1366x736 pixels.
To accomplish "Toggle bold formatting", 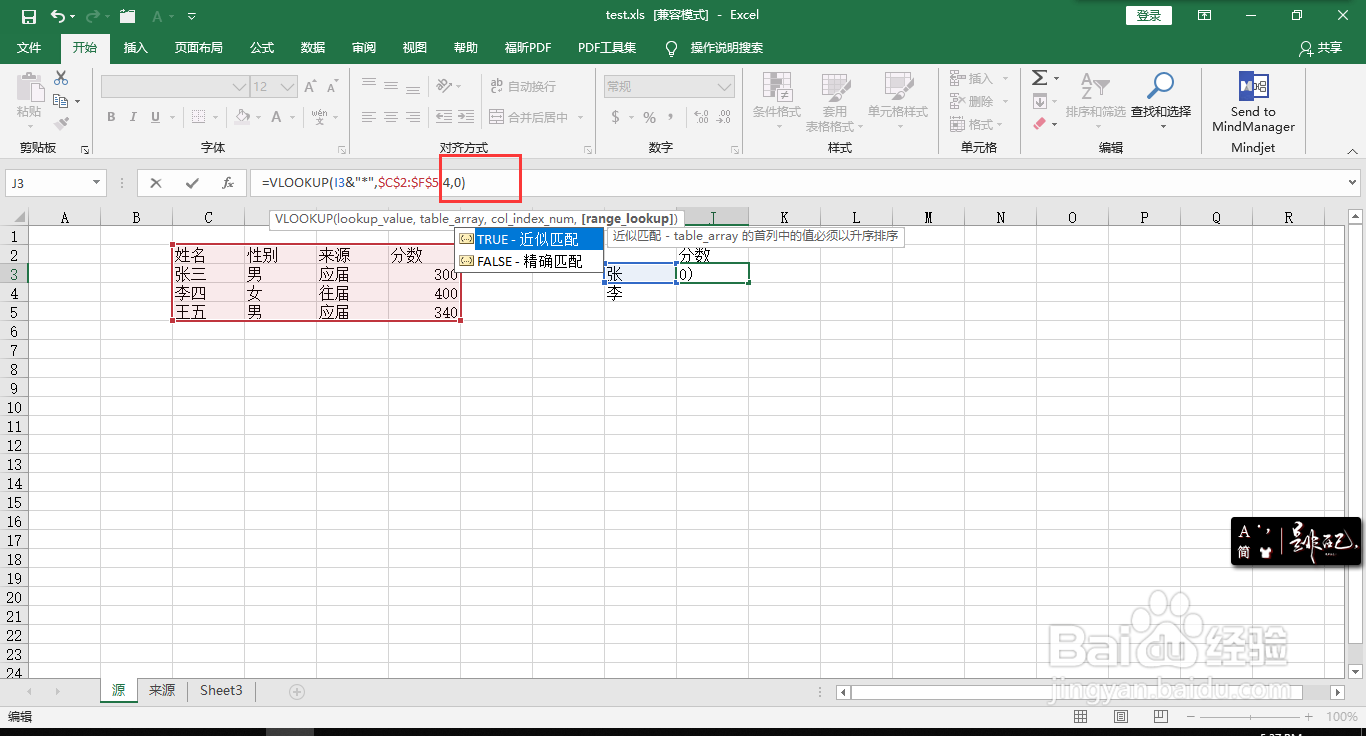I will click(111, 117).
